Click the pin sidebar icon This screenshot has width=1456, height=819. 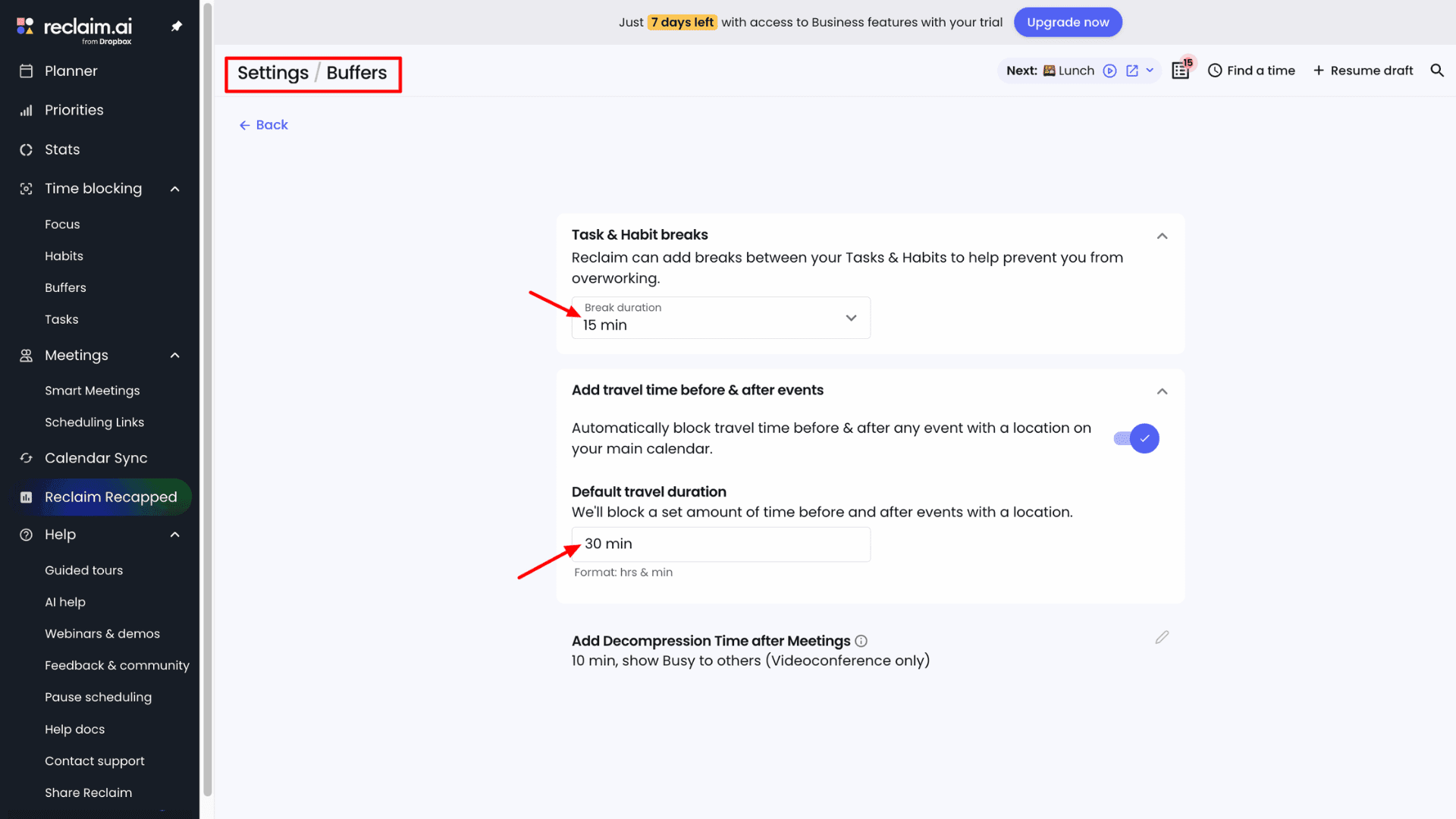click(x=177, y=27)
